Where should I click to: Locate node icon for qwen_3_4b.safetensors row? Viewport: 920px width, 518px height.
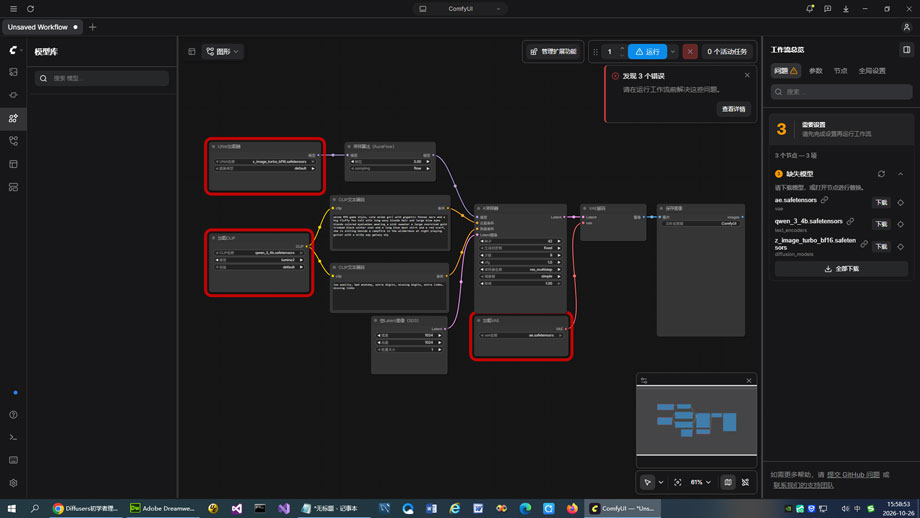pos(901,224)
